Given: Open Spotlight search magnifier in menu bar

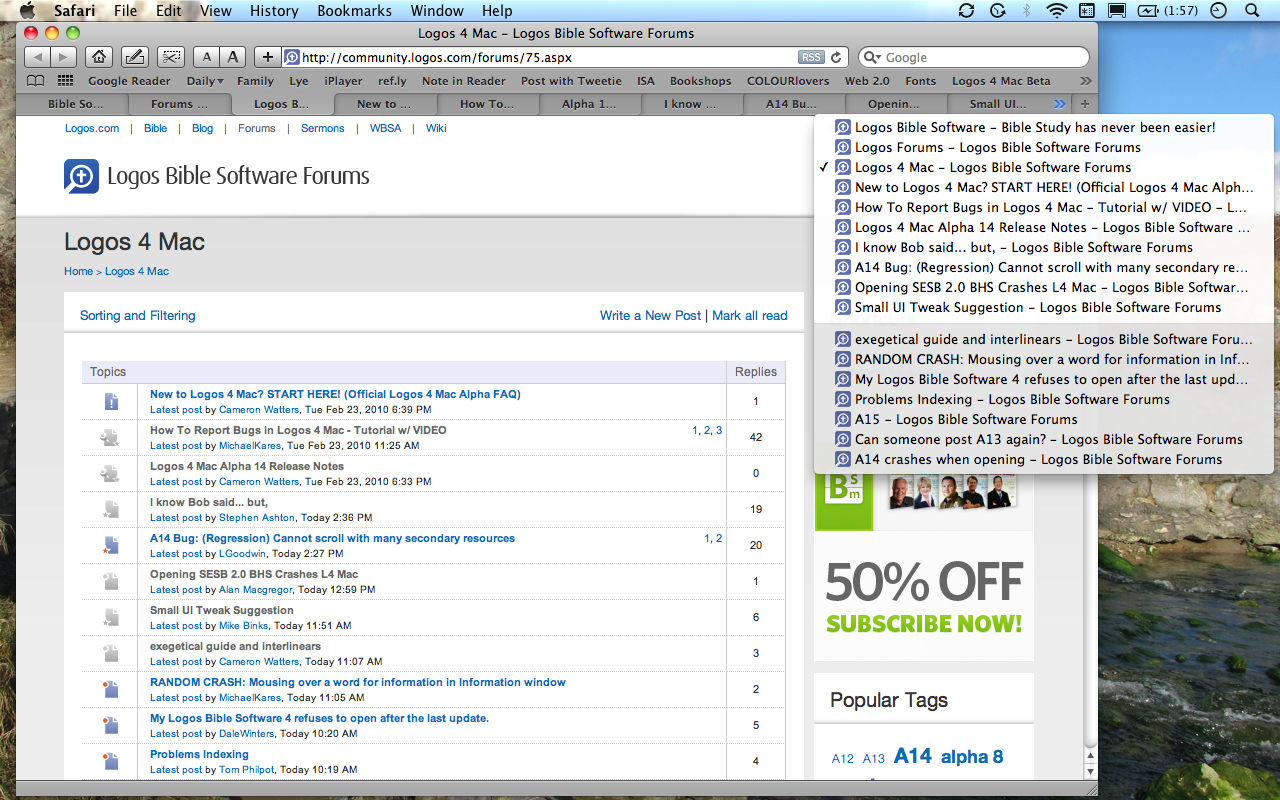Looking at the screenshot, I should click(1252, 11).
